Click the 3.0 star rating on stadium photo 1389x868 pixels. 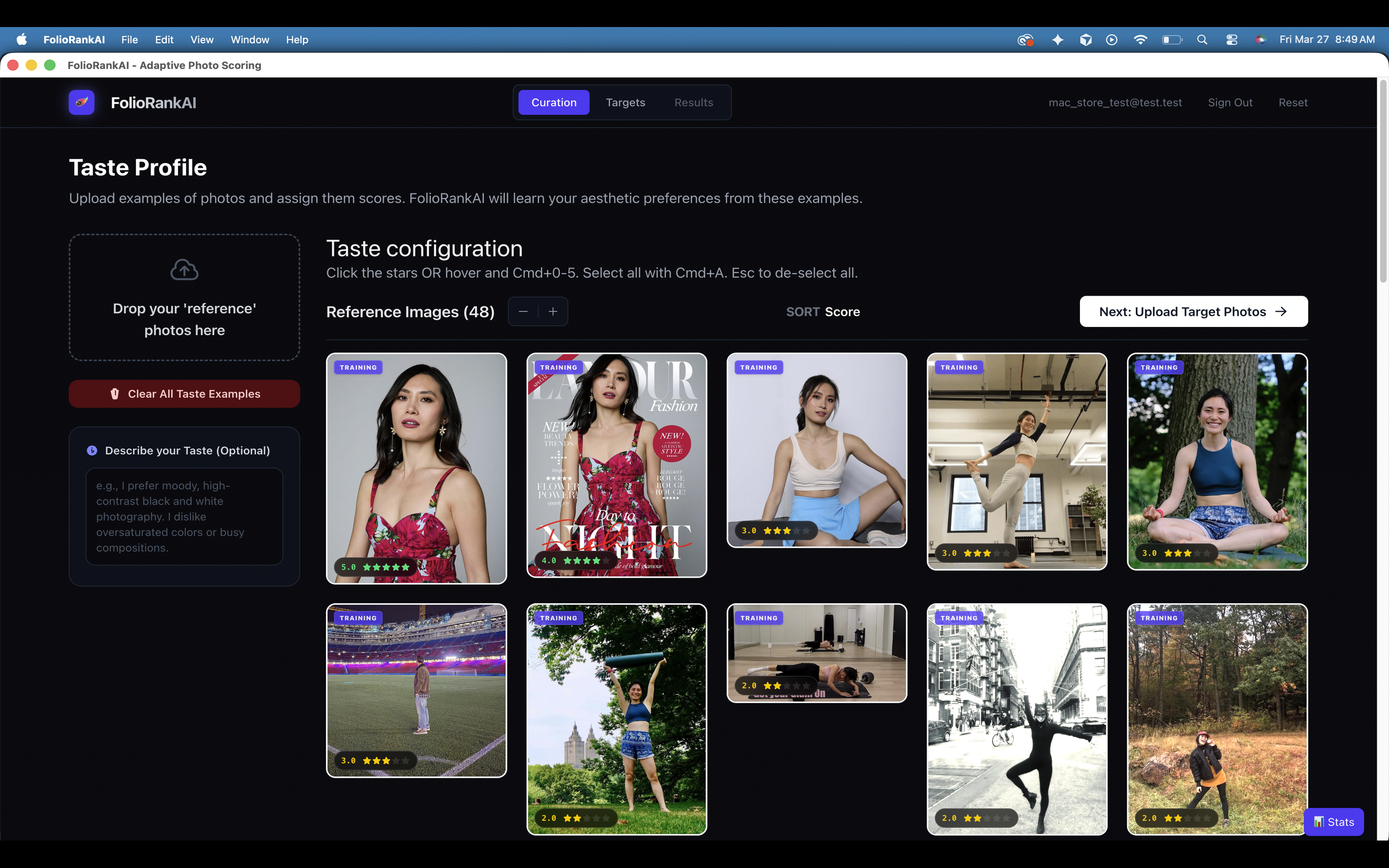click(x=375, y=760)
